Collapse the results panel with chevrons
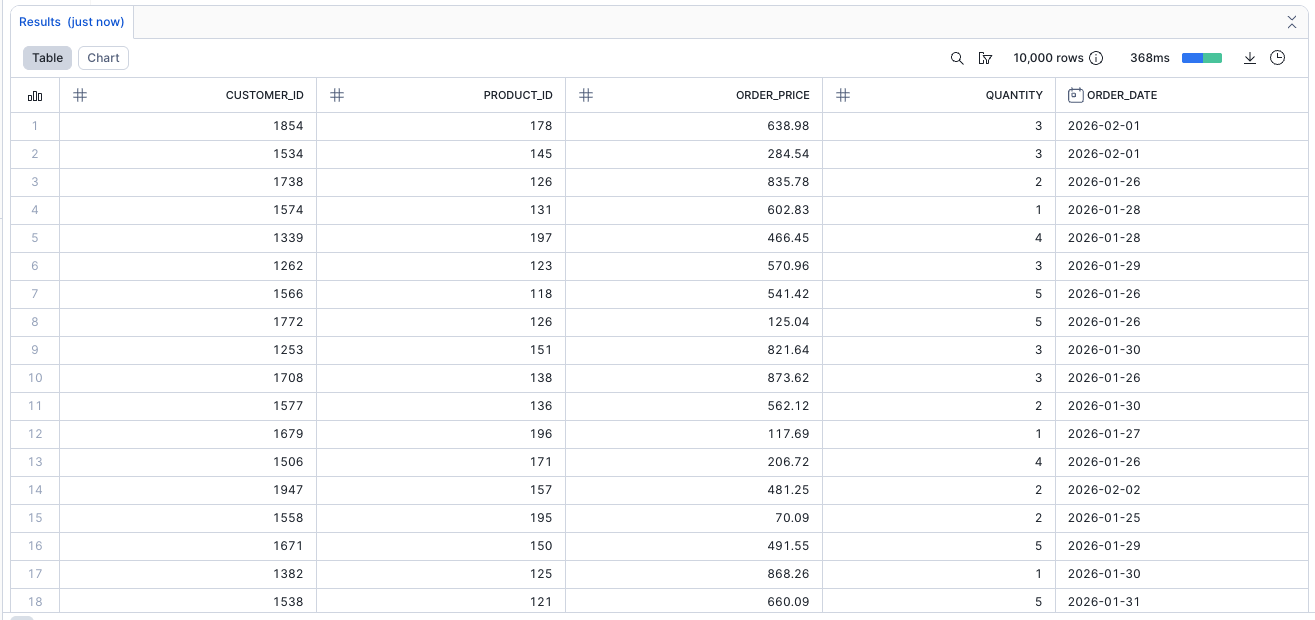The height and width of the screenshot is (620, 1315). tap(1291, 22)
